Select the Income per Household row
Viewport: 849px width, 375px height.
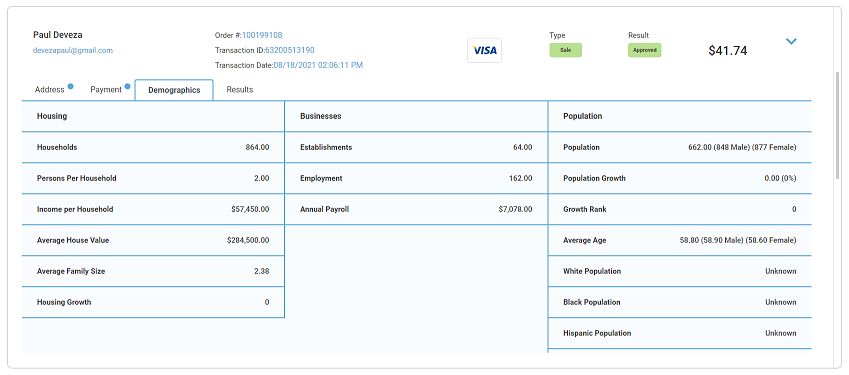153,209
